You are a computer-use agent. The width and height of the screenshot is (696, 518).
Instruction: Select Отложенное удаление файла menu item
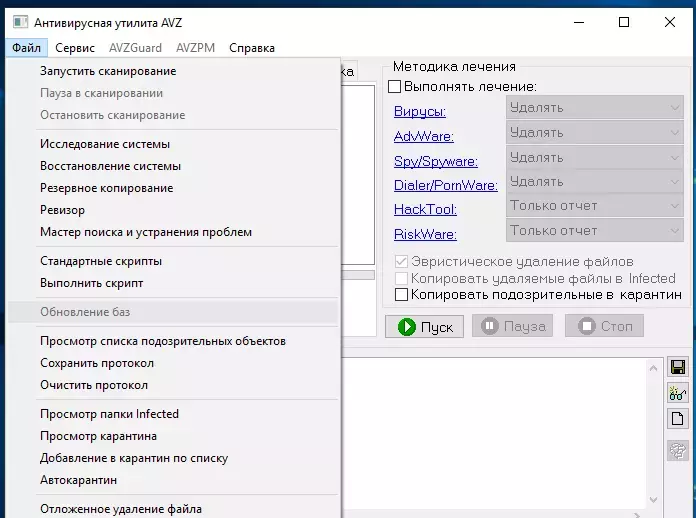click(x=173, y=509)
